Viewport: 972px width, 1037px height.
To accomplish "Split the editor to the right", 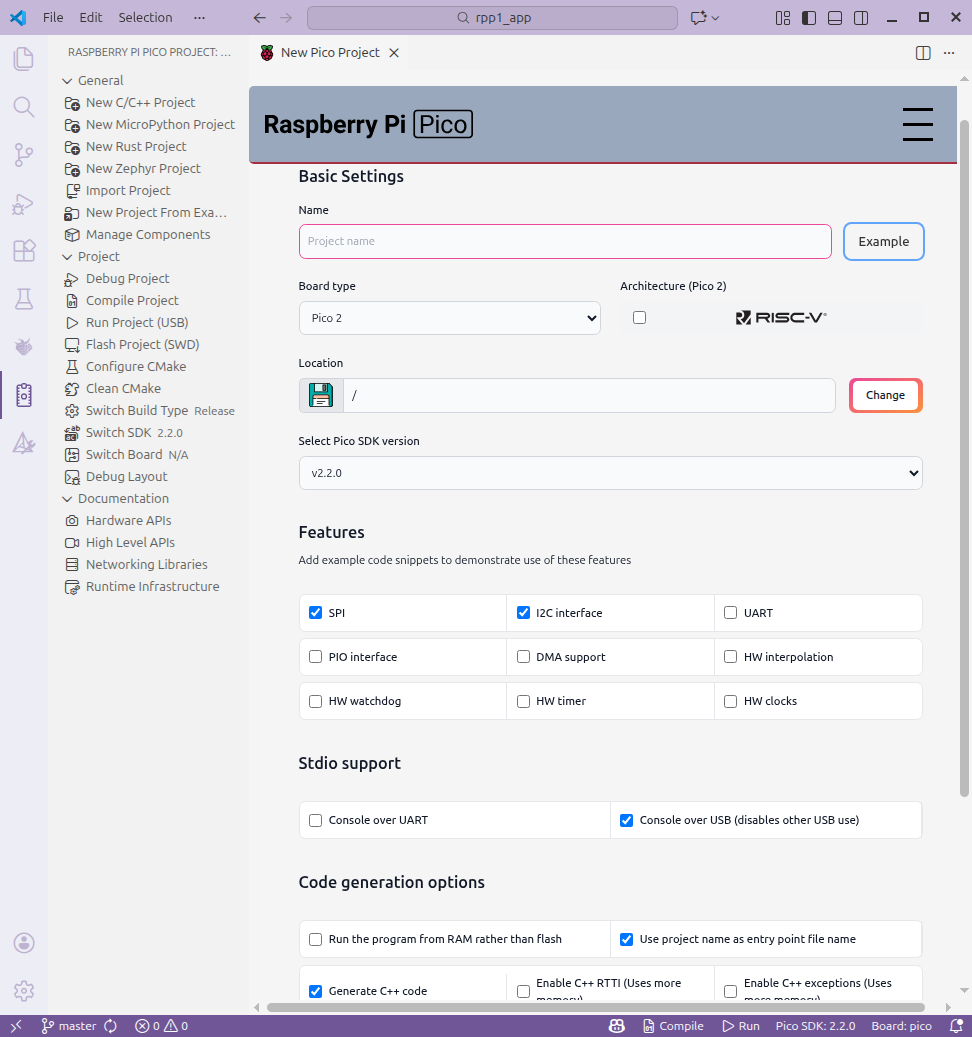I will point(923,53).
